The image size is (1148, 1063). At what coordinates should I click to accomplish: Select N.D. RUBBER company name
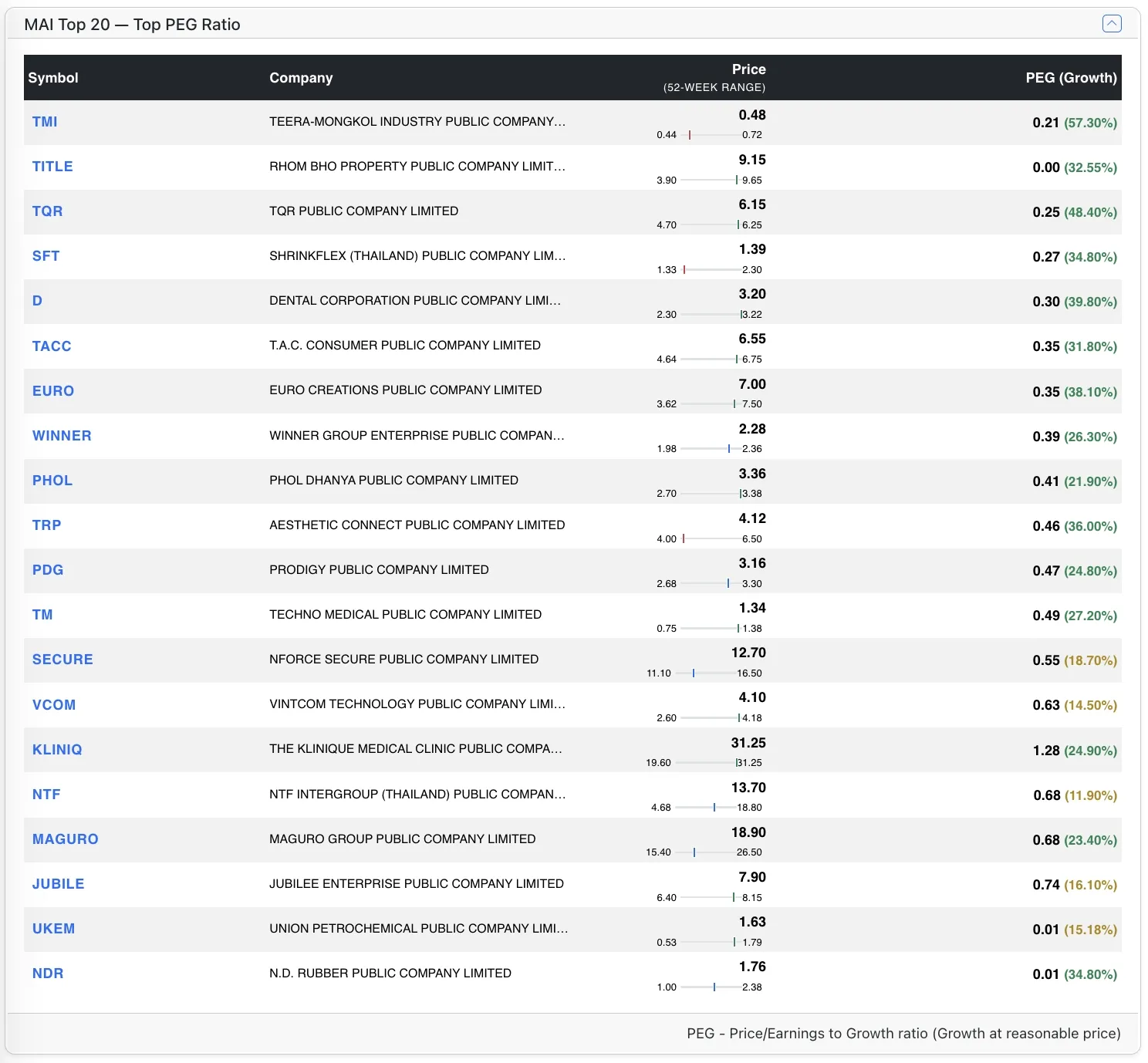click(390, 974)
